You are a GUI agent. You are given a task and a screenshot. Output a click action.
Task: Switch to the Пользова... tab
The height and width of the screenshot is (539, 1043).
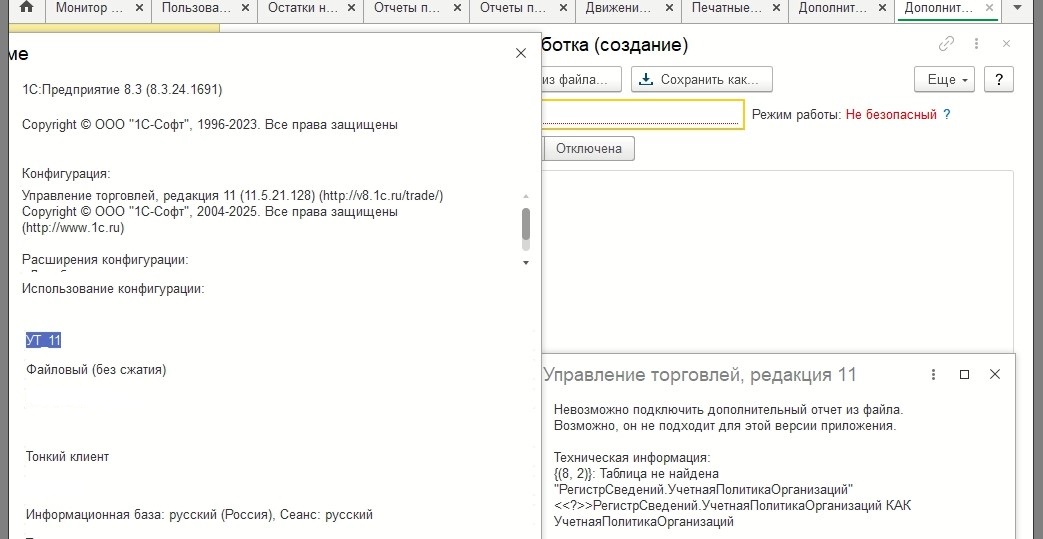(x=196, y=9)
